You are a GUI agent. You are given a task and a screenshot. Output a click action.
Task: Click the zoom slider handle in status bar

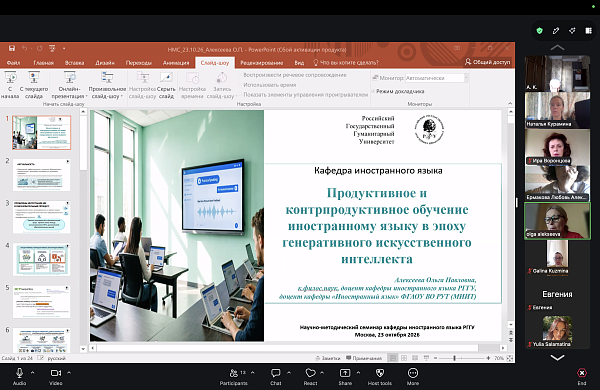454,358
